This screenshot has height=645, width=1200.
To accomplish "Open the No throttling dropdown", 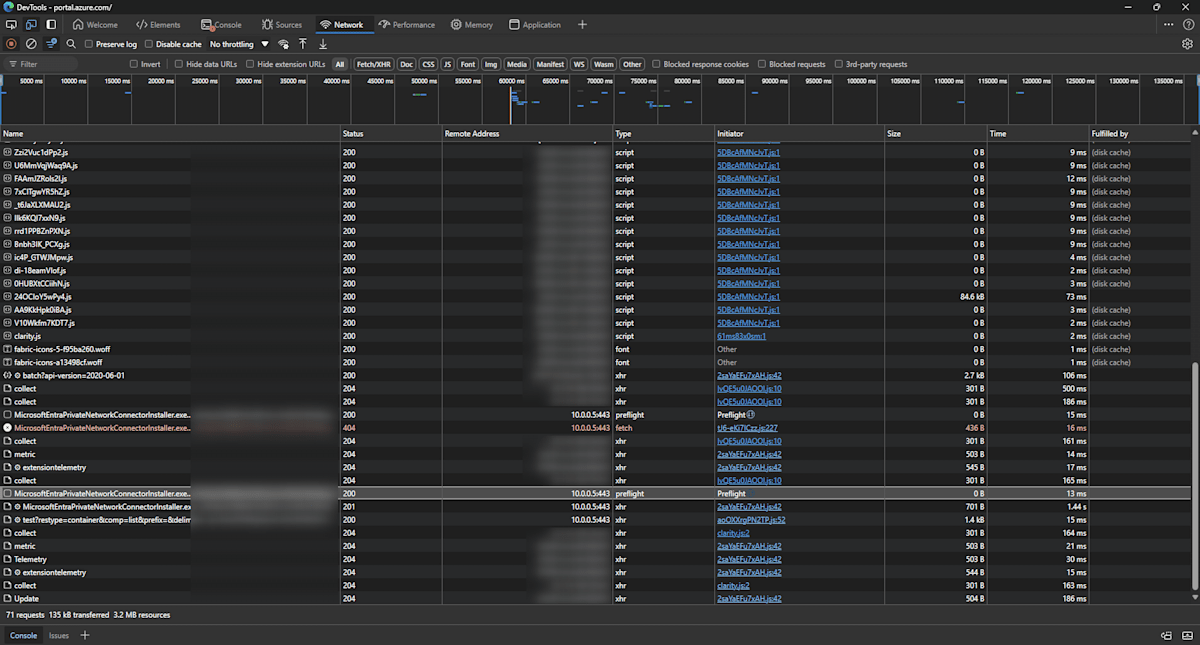I will tap(239, 44).
